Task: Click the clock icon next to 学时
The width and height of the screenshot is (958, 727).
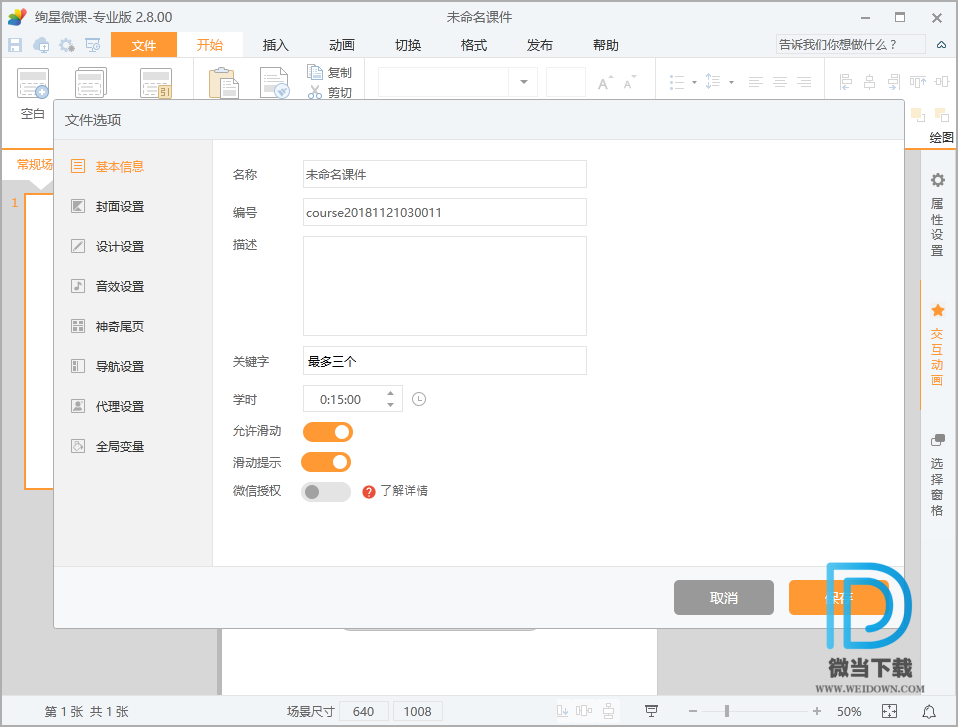Action: (419, 399)
